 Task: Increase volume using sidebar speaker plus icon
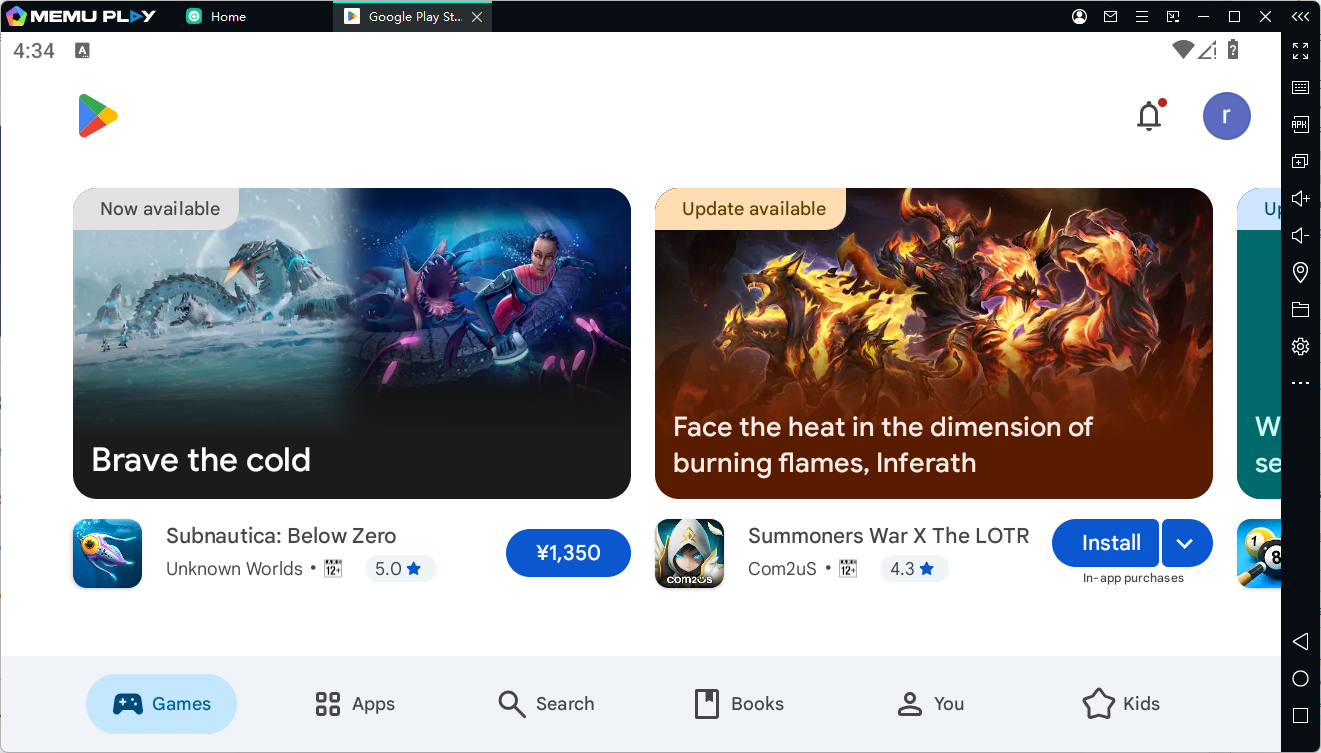click(x=1300, y=199)
